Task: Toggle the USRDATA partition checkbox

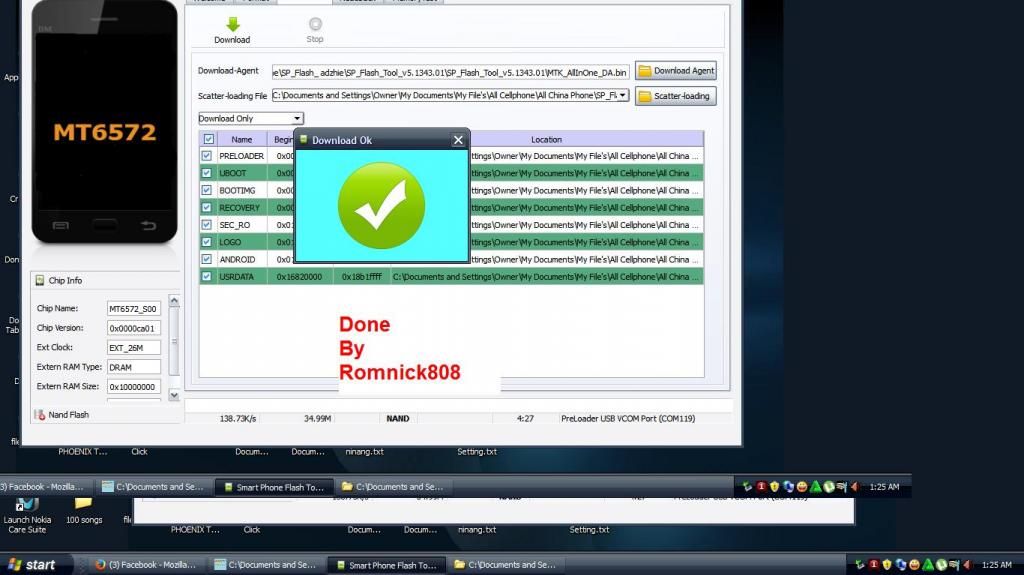Action: point(207,277)
